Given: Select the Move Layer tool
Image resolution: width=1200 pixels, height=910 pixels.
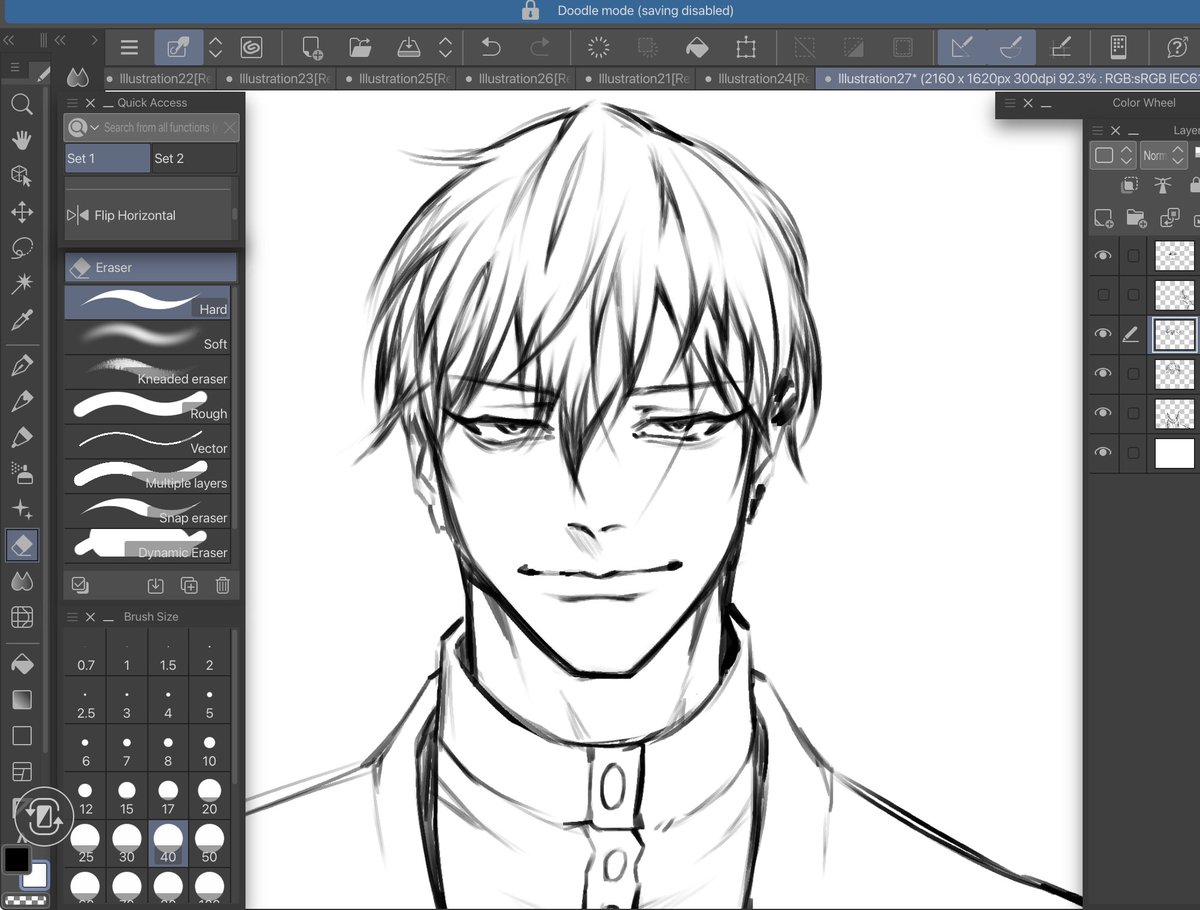Looking at the screenshot, I should (21, 212).
